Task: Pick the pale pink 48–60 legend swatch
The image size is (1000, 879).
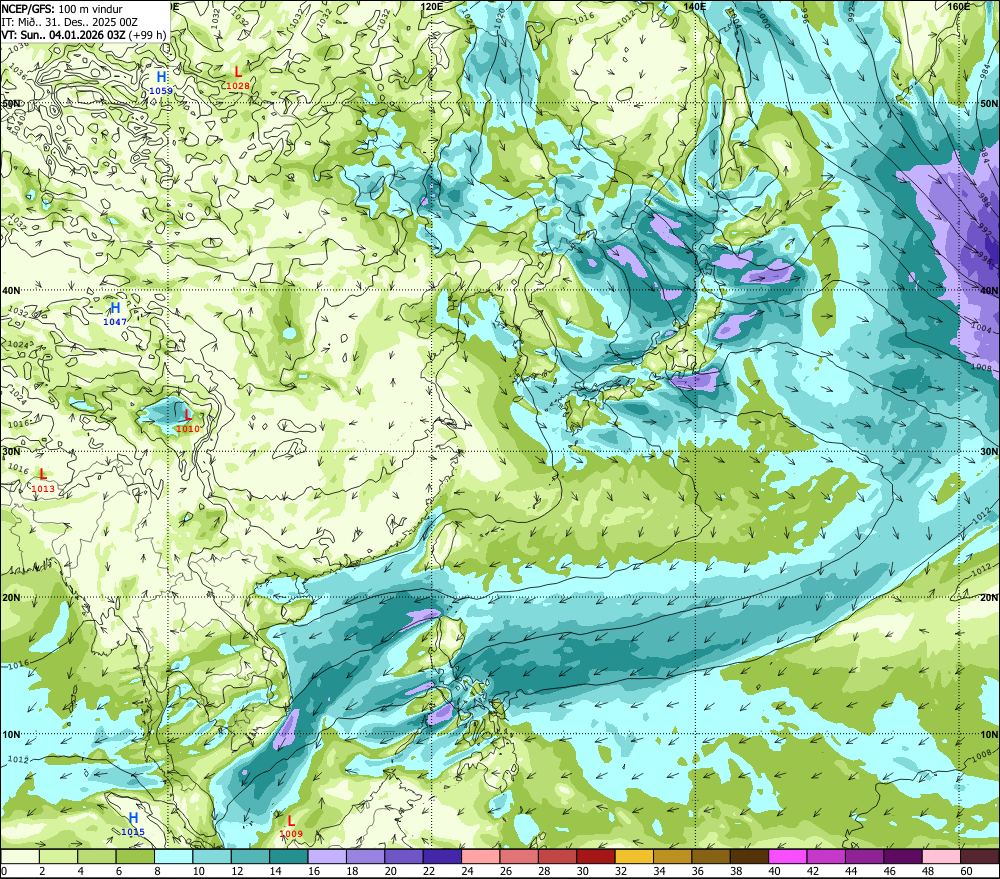Action: (x=941, y=856)
